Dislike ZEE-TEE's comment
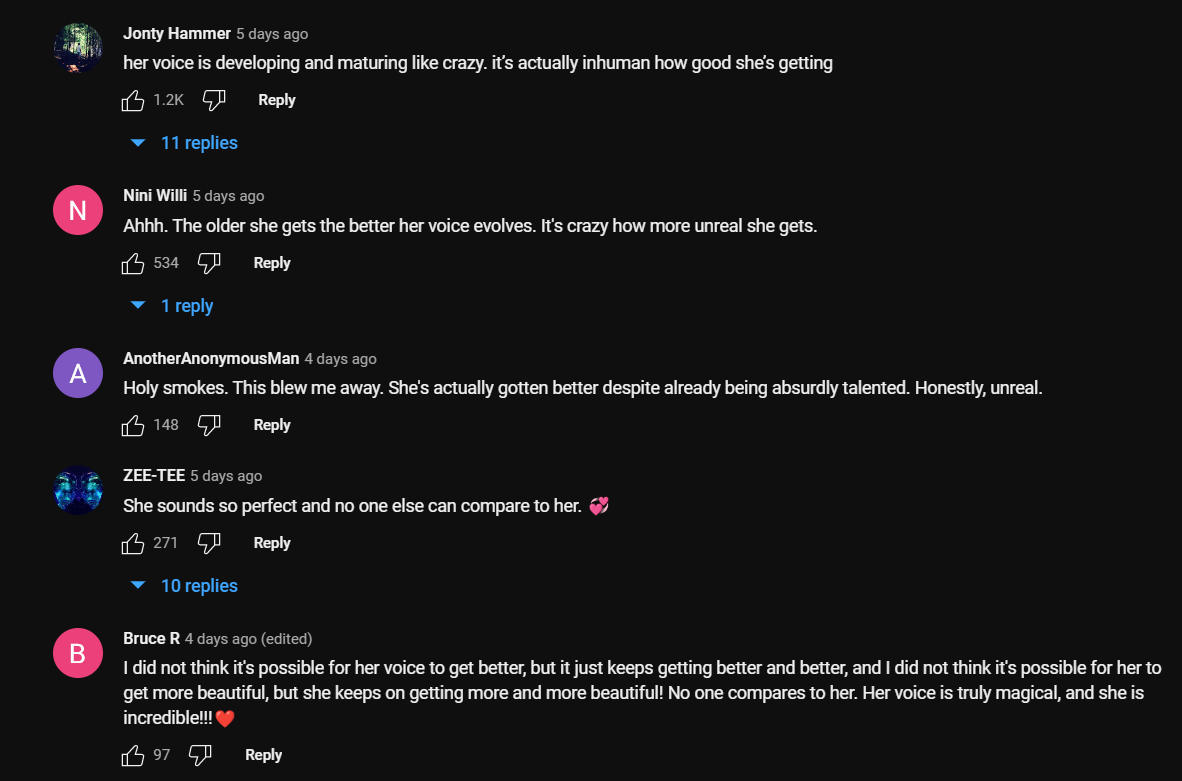 pos(209,543)
